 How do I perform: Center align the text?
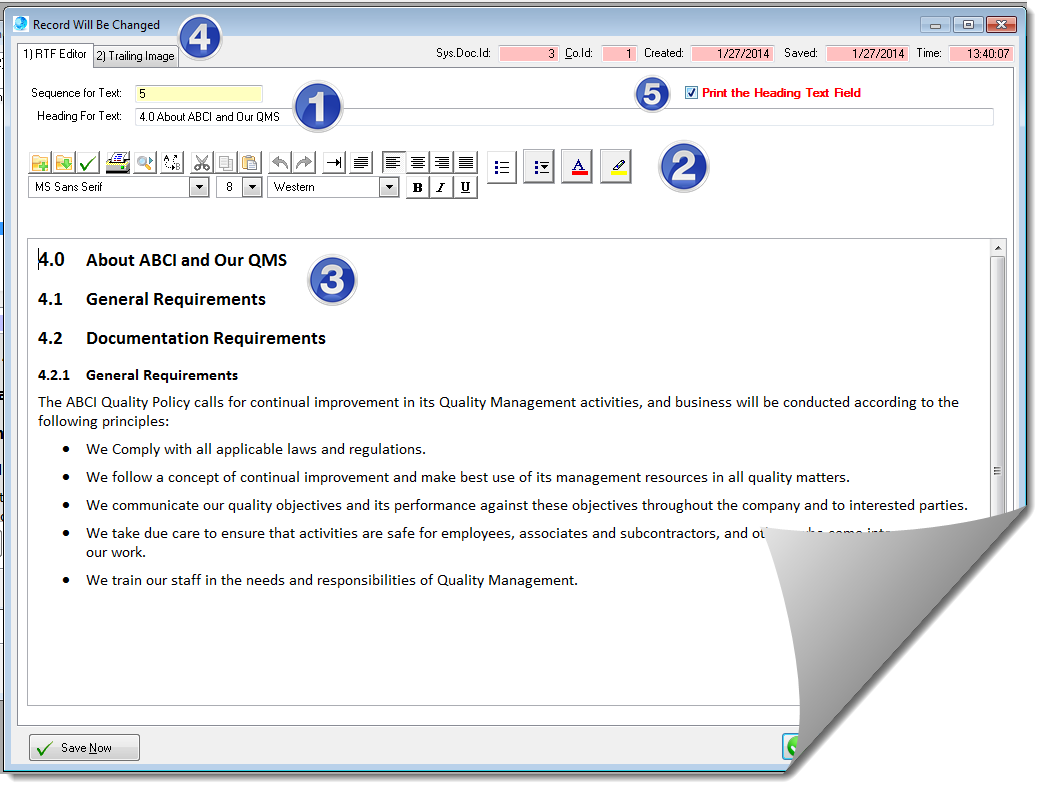[417, 162]
